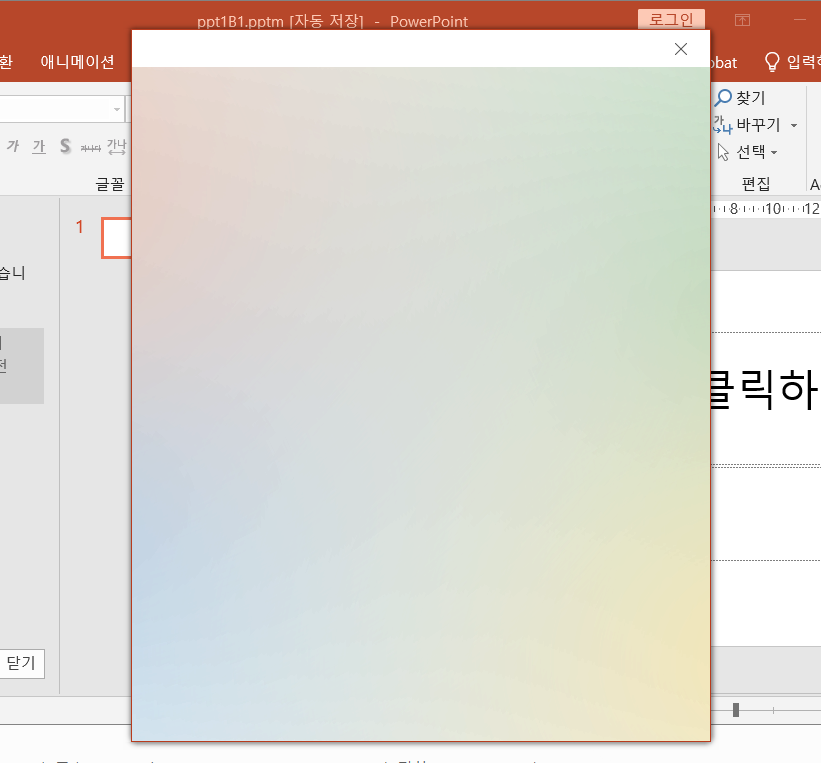Screen dimensions: 821x763
Task: Open character spacing option
Action: 117,147
